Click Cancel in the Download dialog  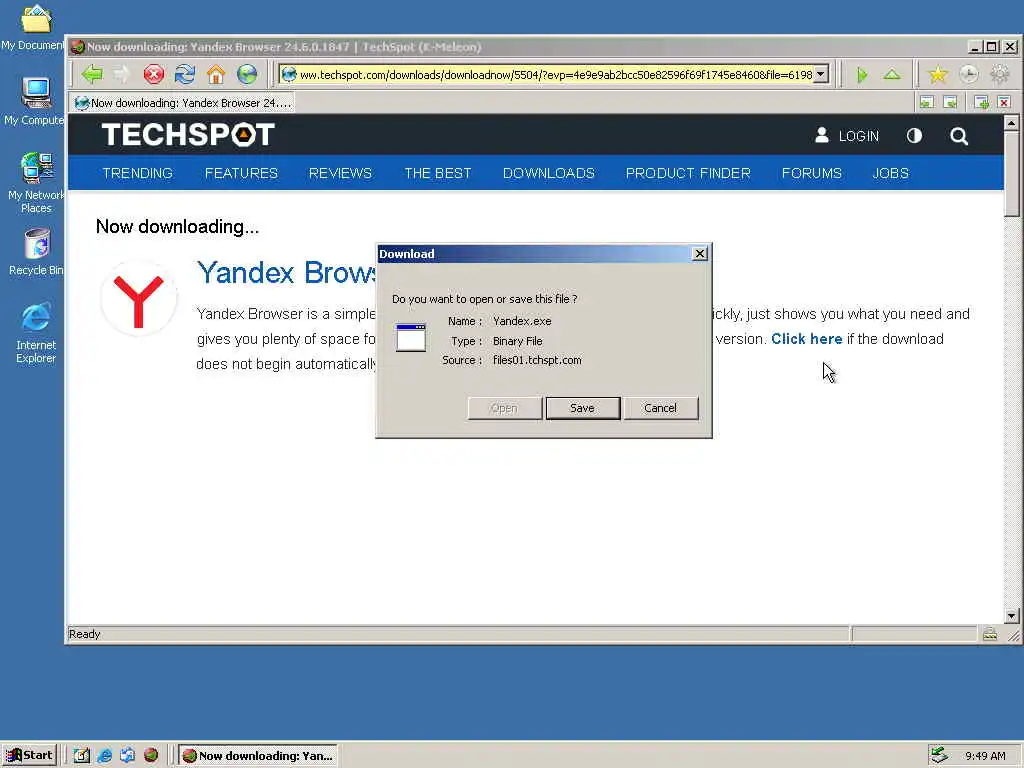(x=660, y=408)
